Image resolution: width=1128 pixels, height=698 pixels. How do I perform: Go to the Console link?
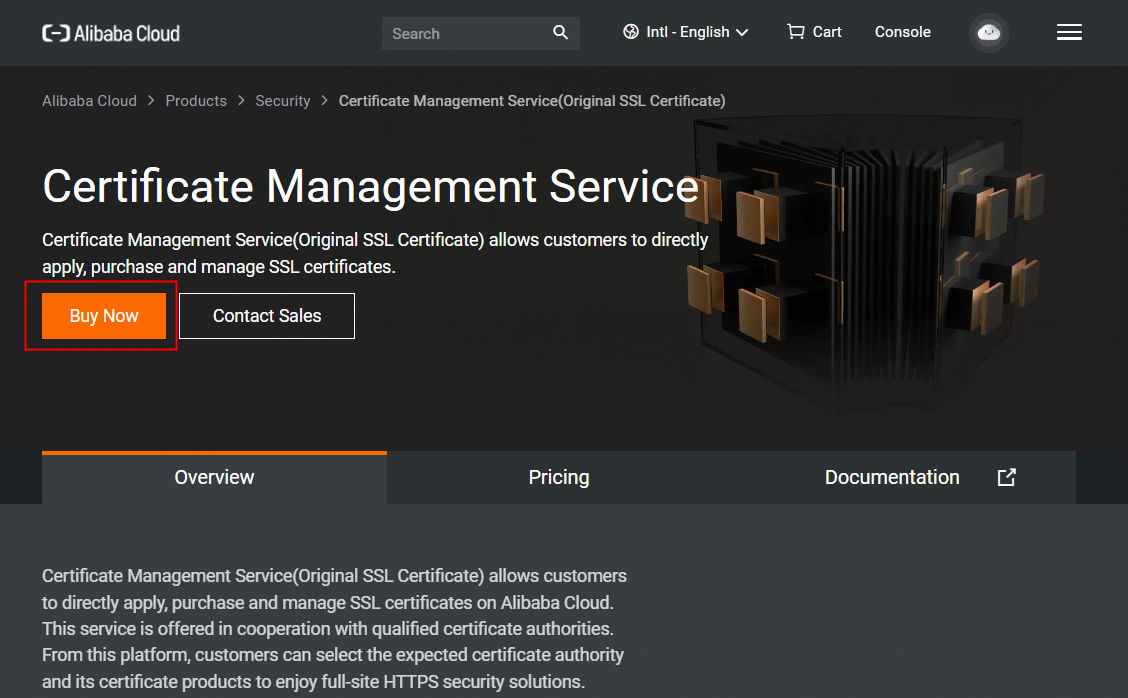coord(902,32)
